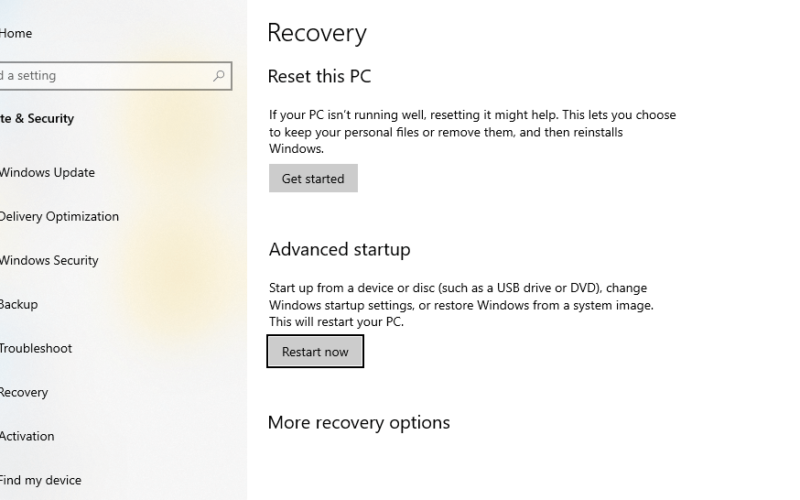Click the Reset this PC heading
Screen dimensions: 800x500
point(319,77)
